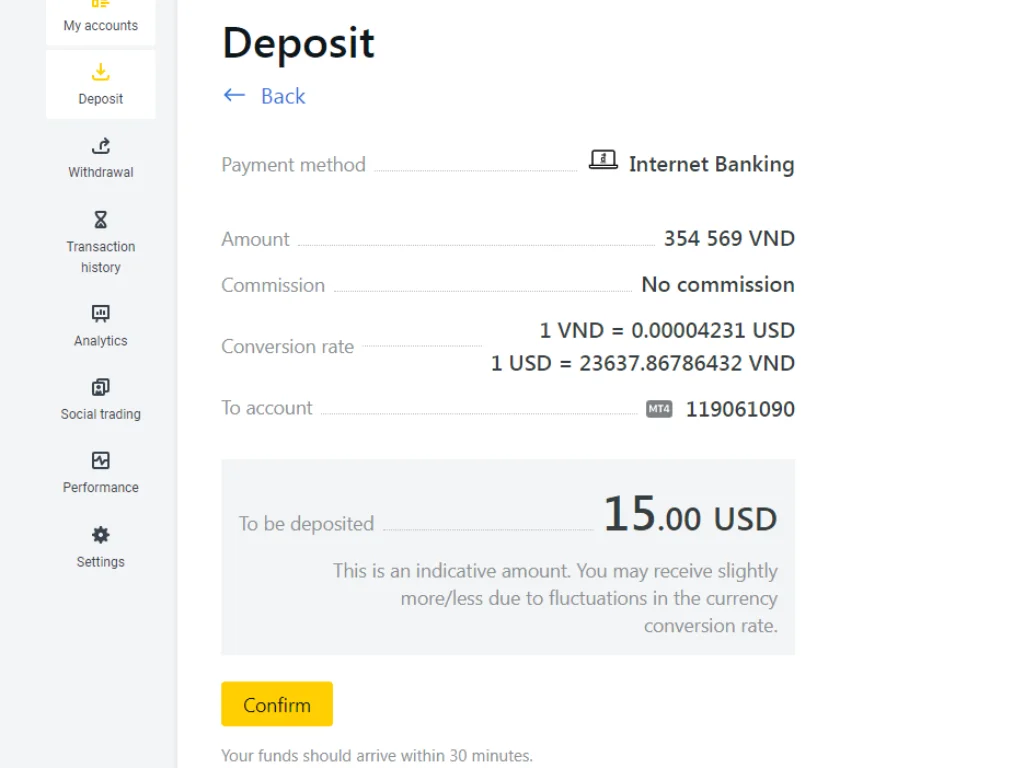Click the Transaction history hourglass icon
This screenshot has width=1024, height=768.
(x=100, y=220)
